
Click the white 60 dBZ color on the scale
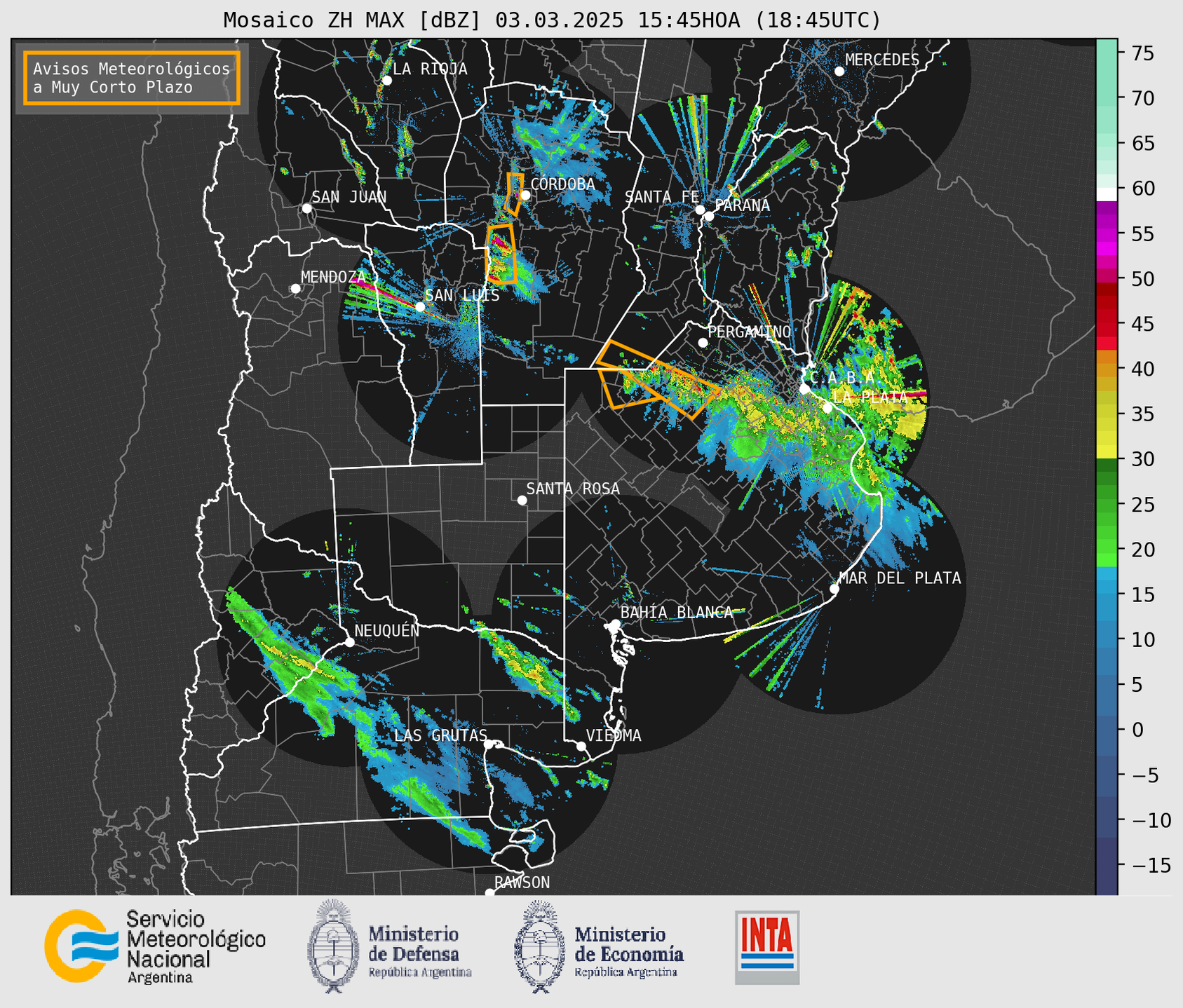pyautogui.click(x=1107, y=194)
